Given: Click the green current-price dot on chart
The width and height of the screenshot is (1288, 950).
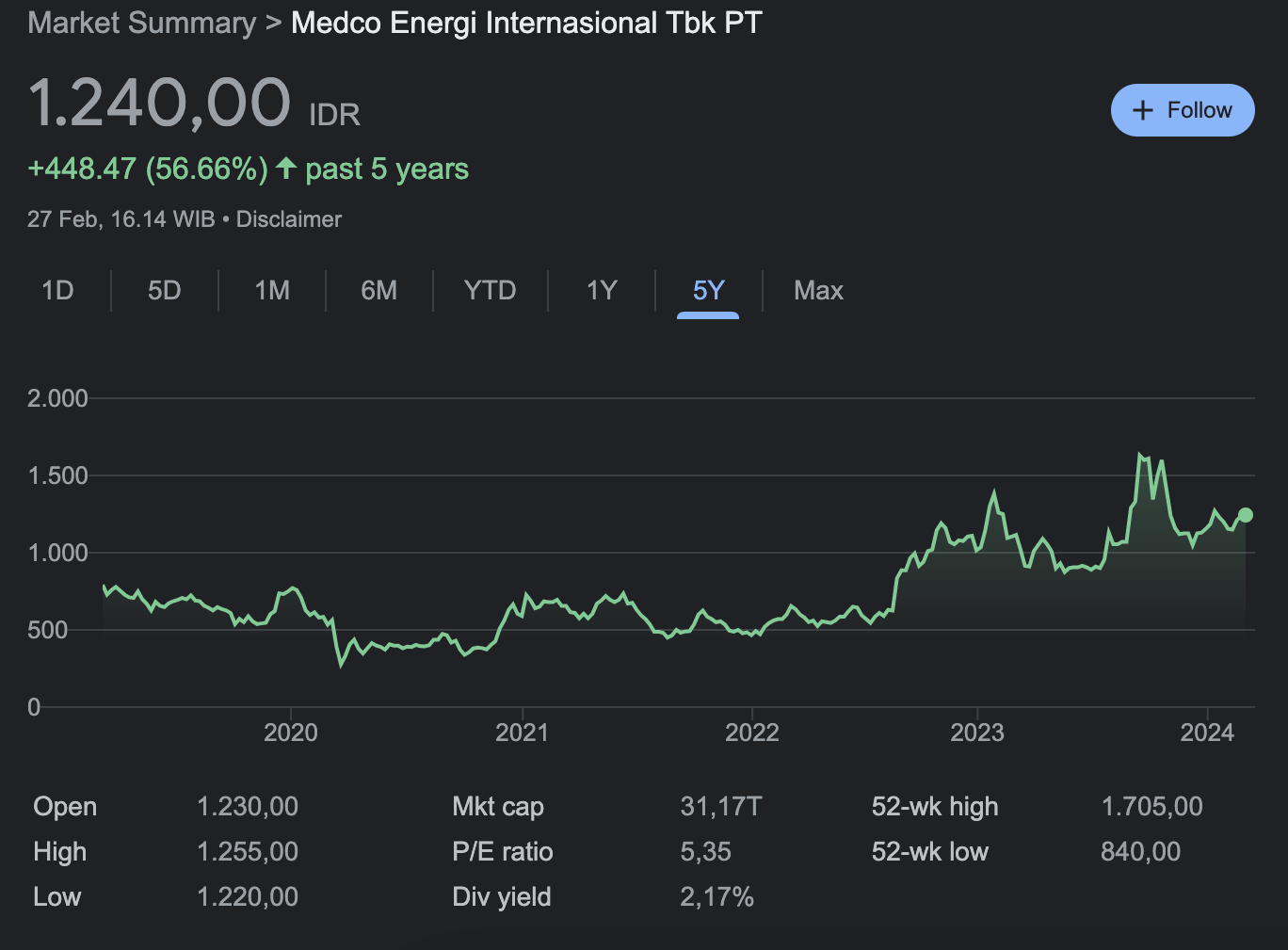Looking at the screenshot, I should pos(1246,515).
